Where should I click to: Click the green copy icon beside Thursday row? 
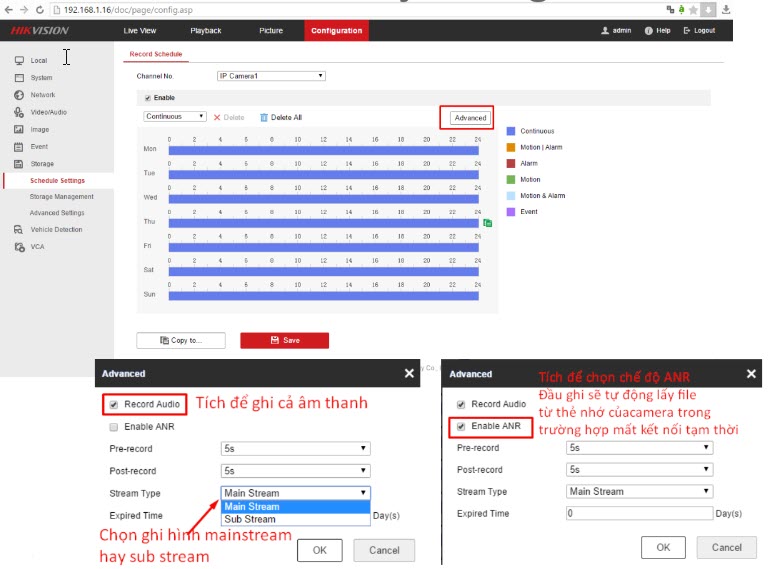(x=487, y=223)
